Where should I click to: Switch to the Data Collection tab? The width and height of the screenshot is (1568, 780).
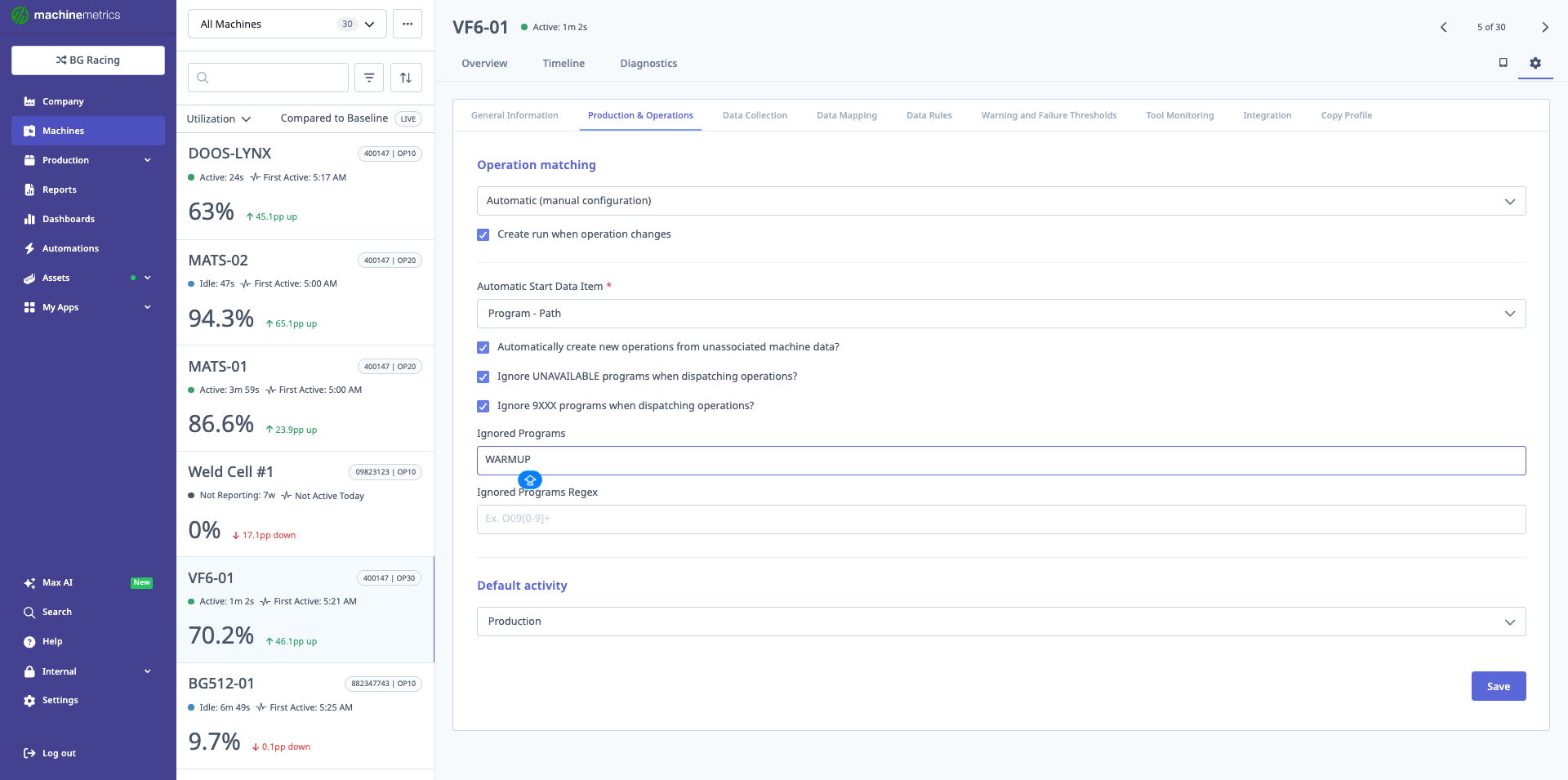click(755, 115)
